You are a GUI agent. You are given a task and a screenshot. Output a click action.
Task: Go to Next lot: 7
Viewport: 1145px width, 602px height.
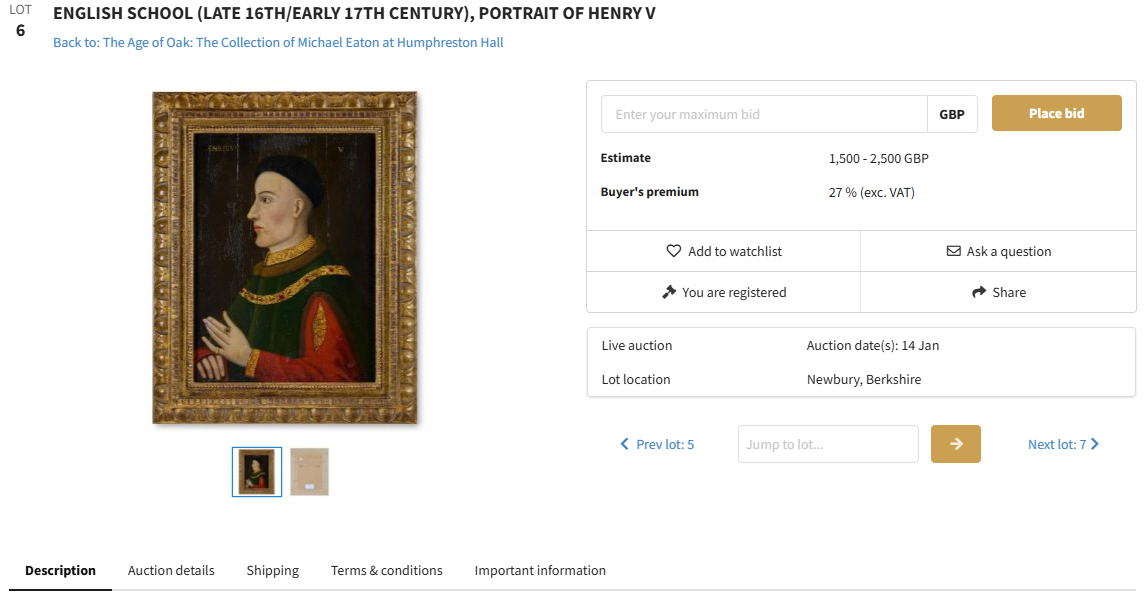point(1057,444)
